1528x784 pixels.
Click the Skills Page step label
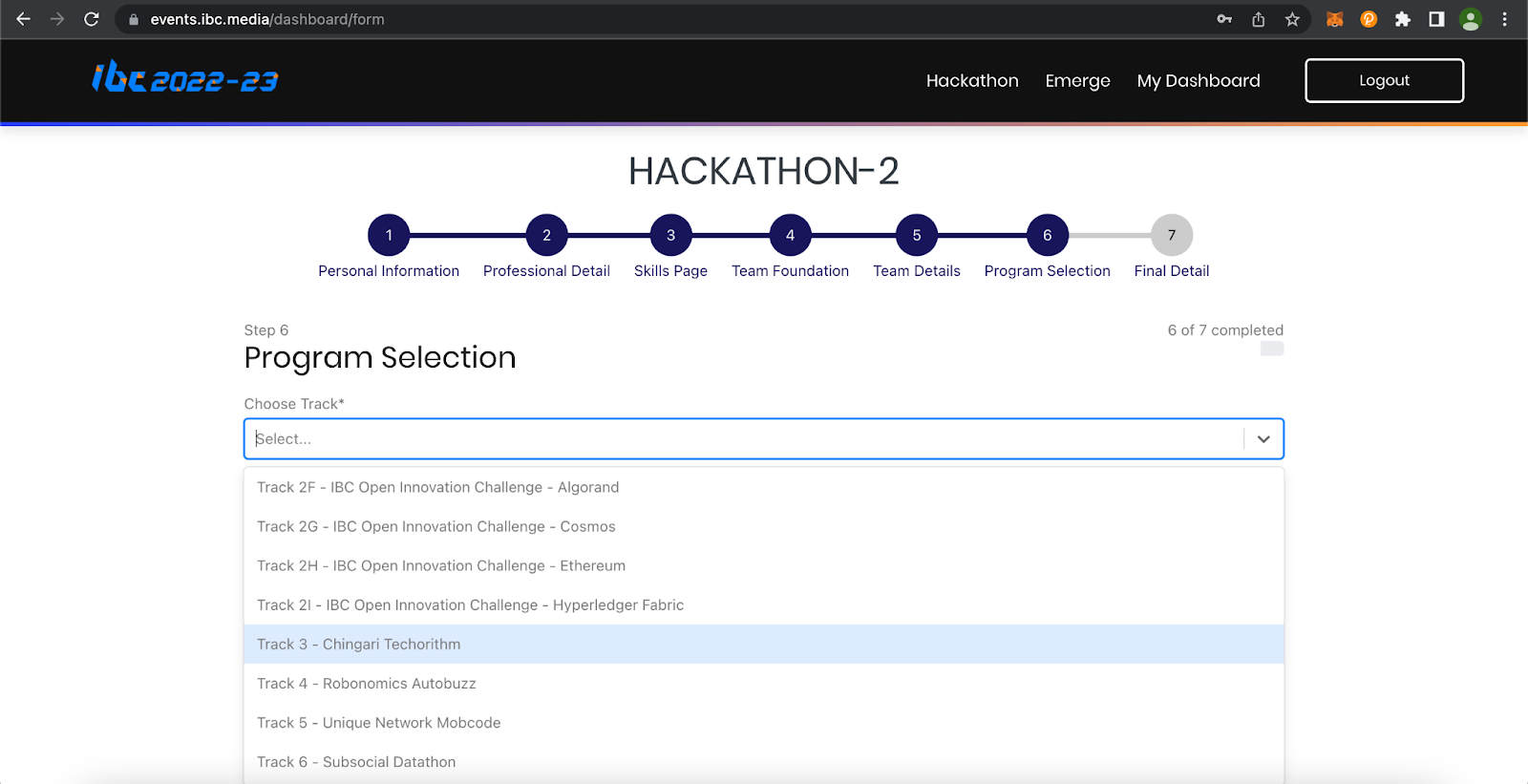tap(670, 271)
